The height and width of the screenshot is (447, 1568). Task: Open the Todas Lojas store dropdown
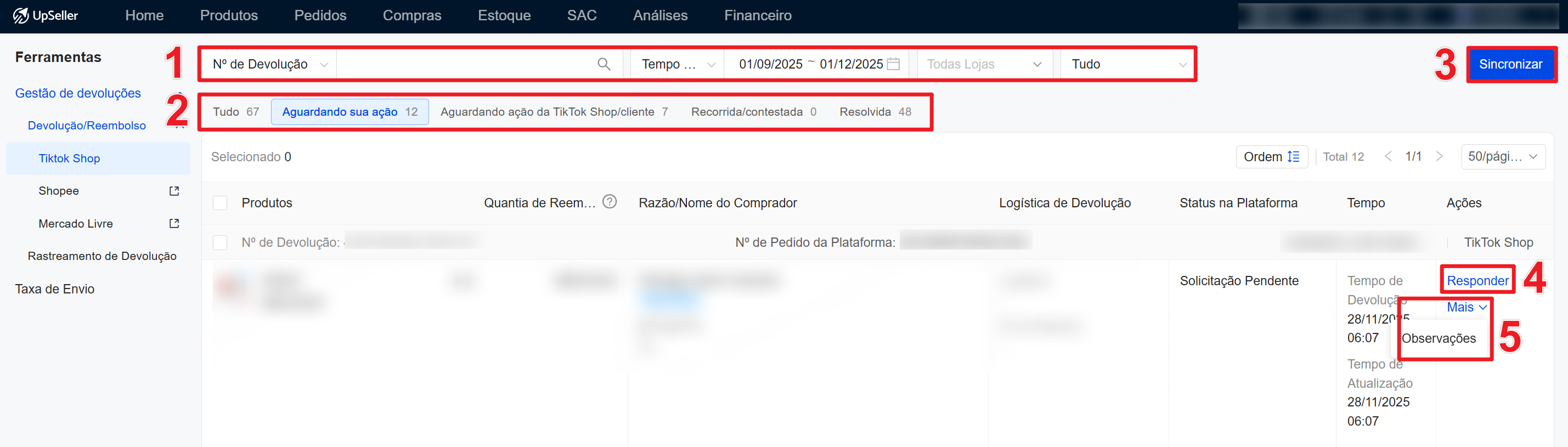pyautogui.click(x=984, y=64)
